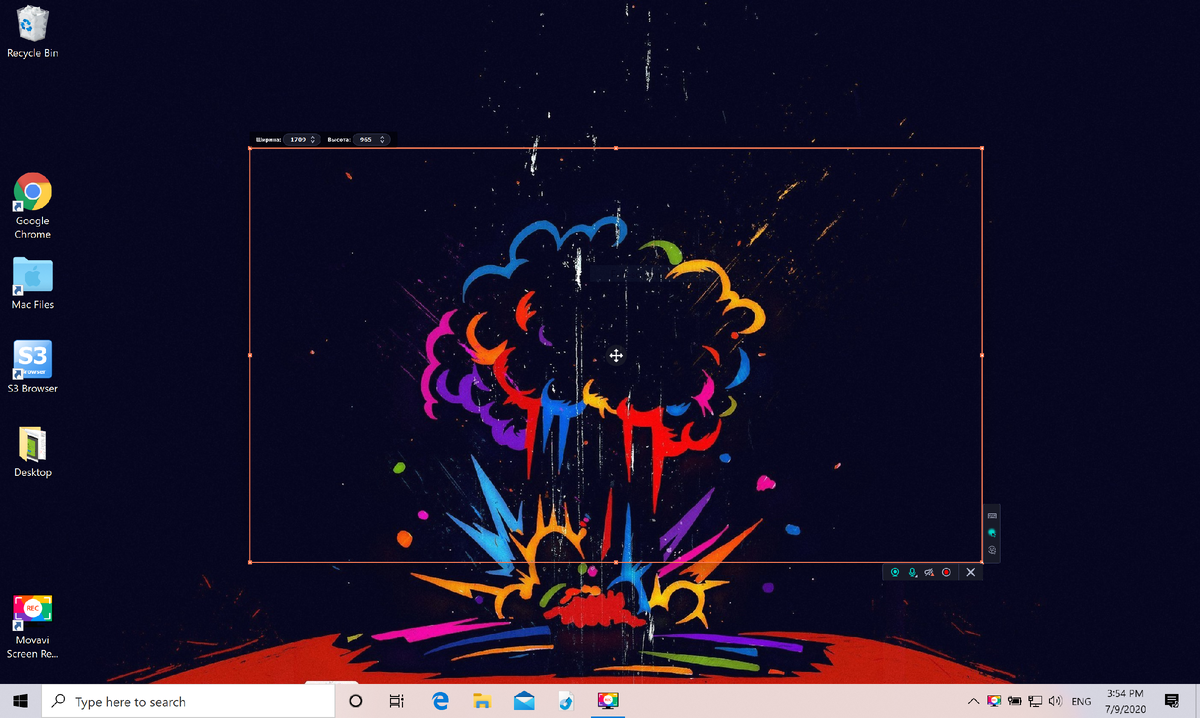Click the top-left capture frame handle
This screenshot has width=1200, height=718.
pos(249,148)
